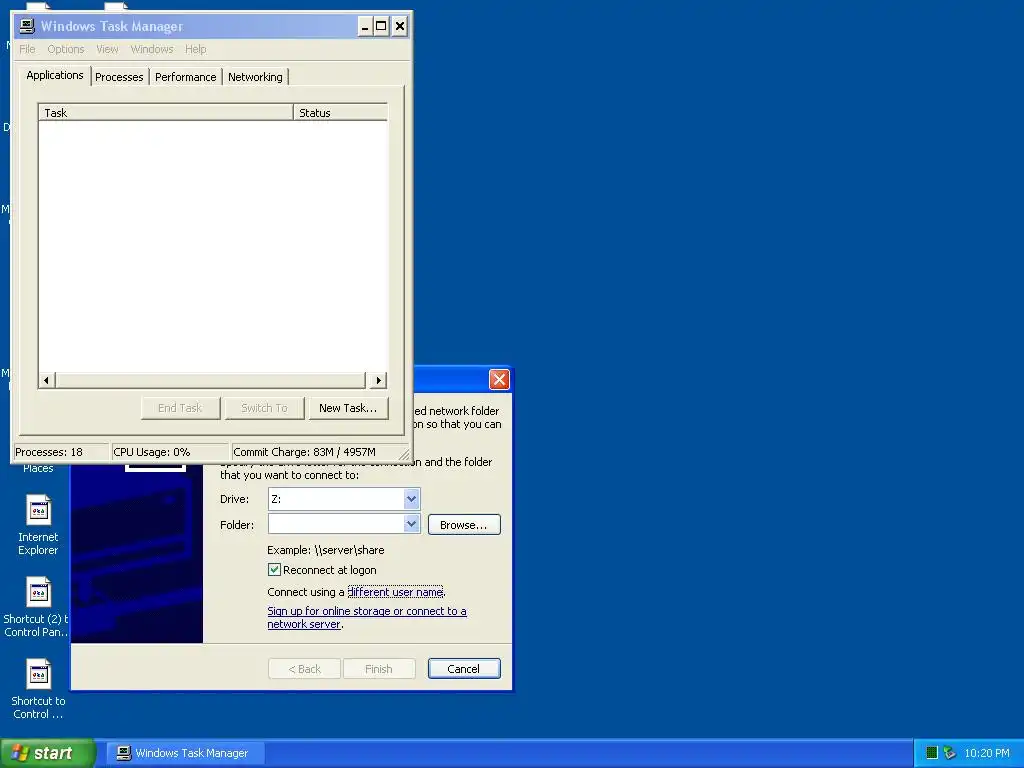
Task: Close the Map Network Drive dialog
Action: coord(499,379)
